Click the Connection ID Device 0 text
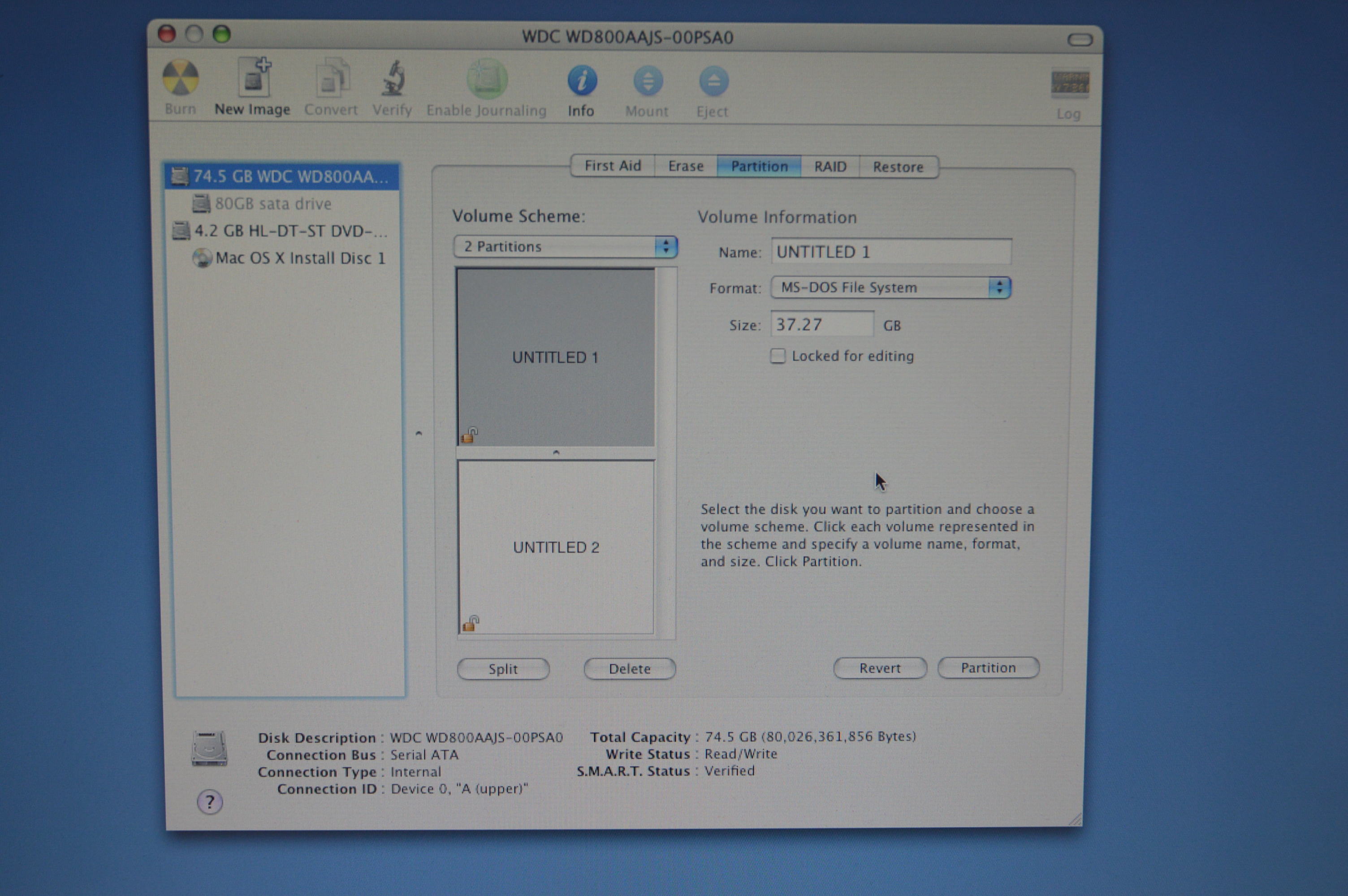Image resolution: width=1348 pixels, height=896 pixels. [459, 789]
